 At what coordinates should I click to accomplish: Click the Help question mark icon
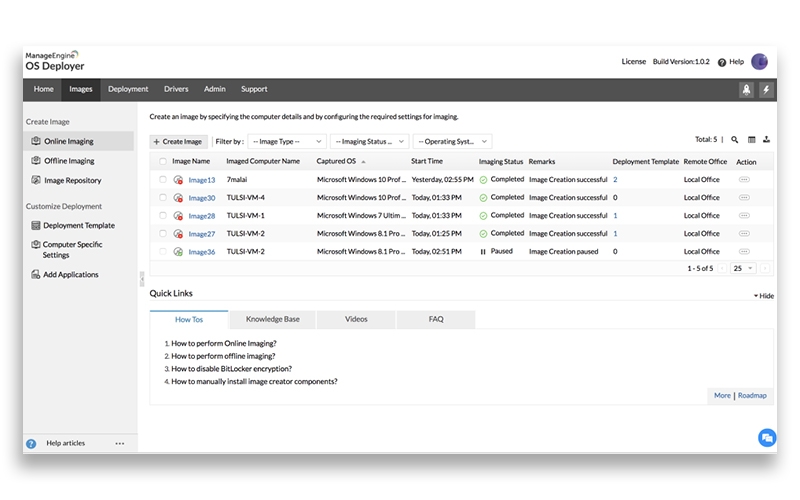(722, 62)
